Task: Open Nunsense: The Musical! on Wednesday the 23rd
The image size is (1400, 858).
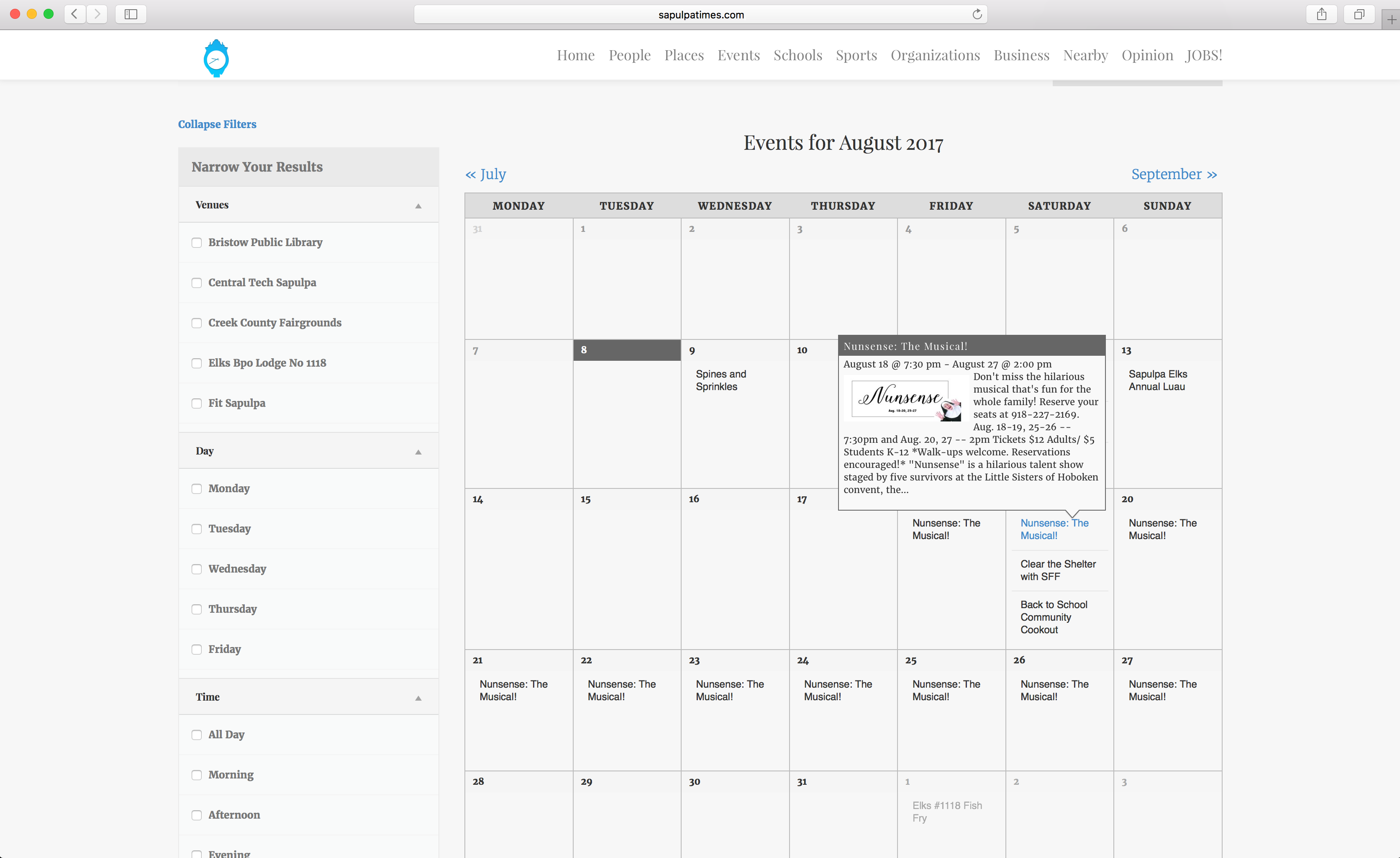Action: (x=730, y=691)
